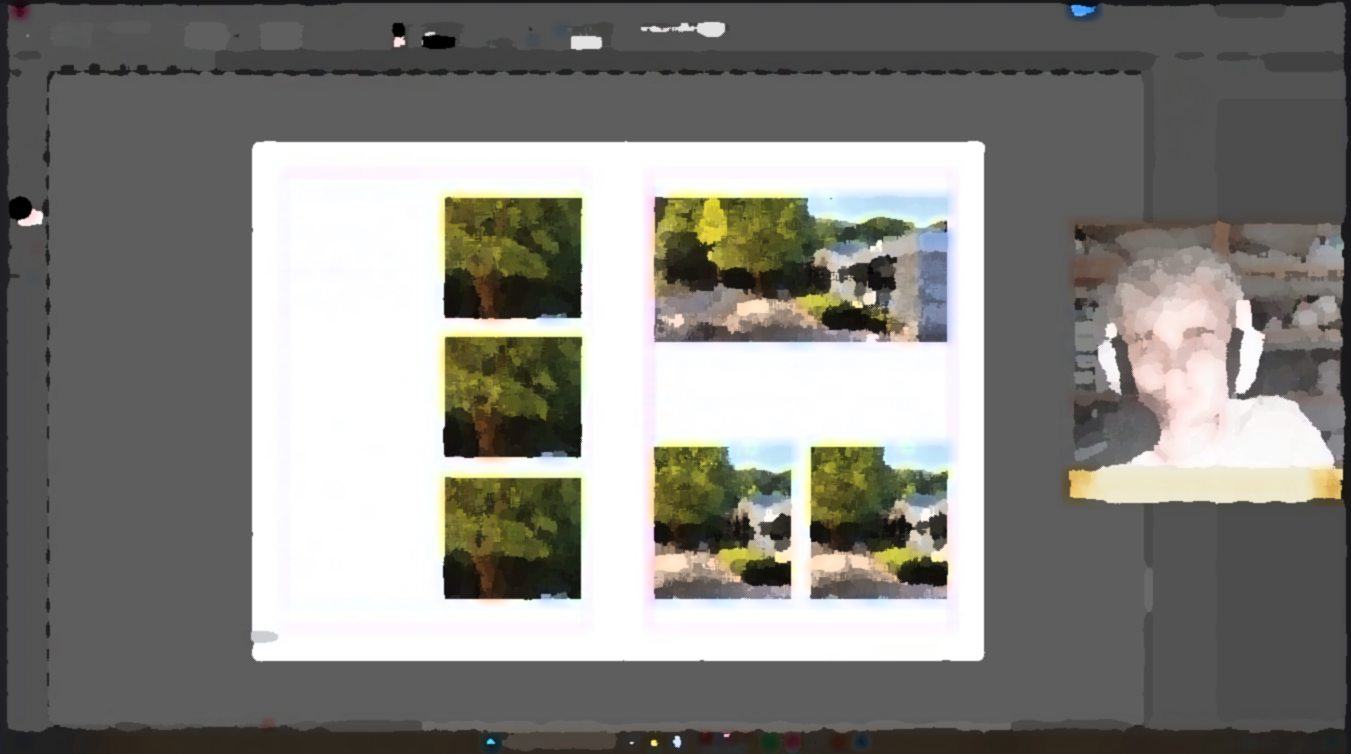Image resolution: width=1351 pixels, height=754 pixels.
Task: Click the yellow icon in the taskbar
Action: pyautogui.click(x=654, y=743)
